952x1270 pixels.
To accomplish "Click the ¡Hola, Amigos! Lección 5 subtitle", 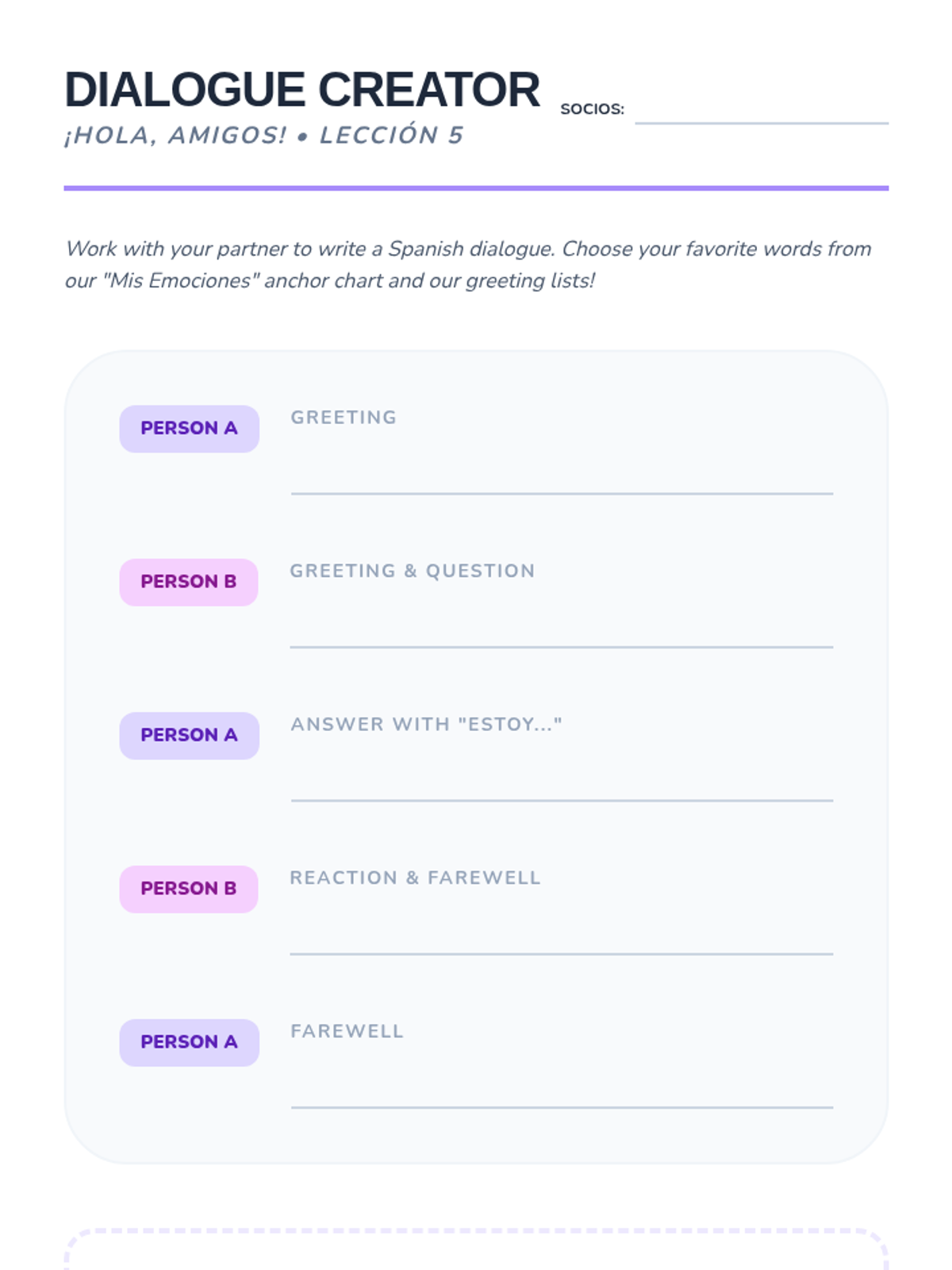I will [264, 135].
